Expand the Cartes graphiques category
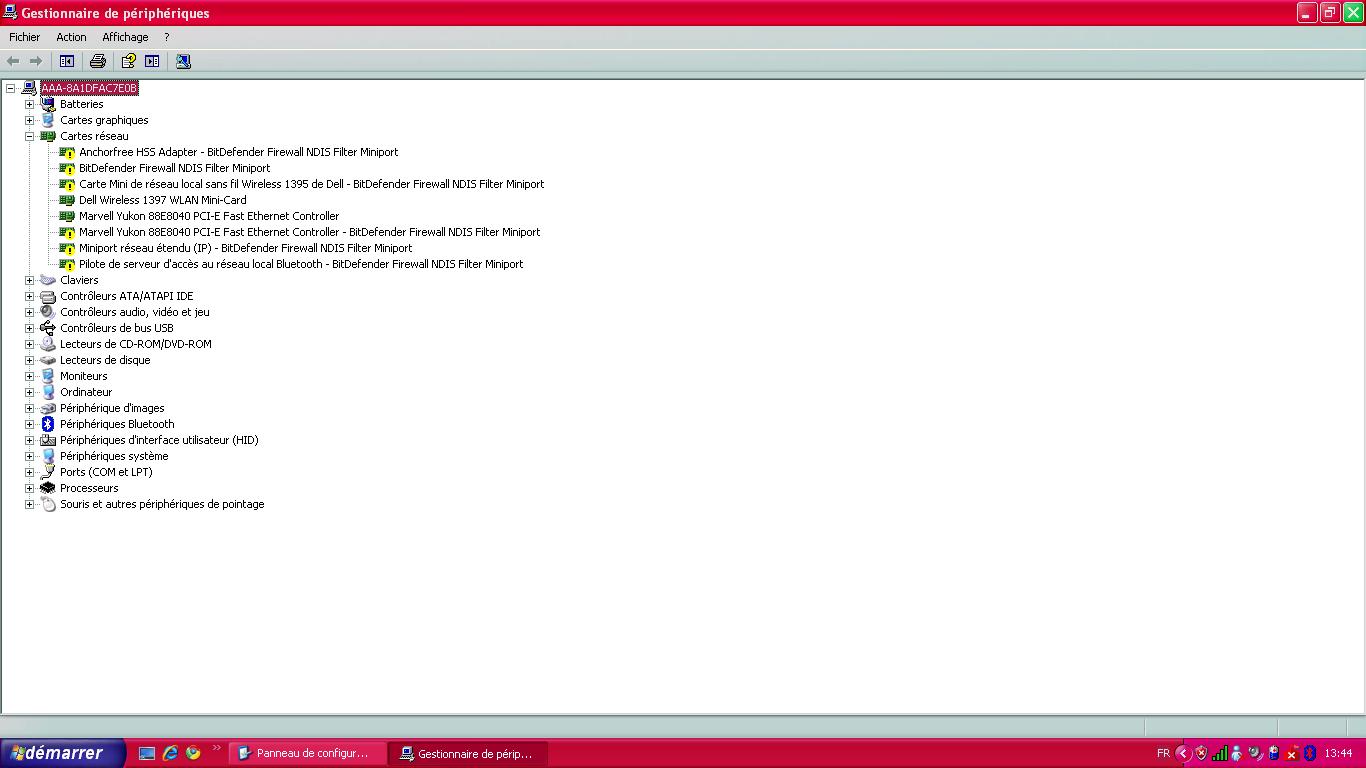 click(29, 120)
